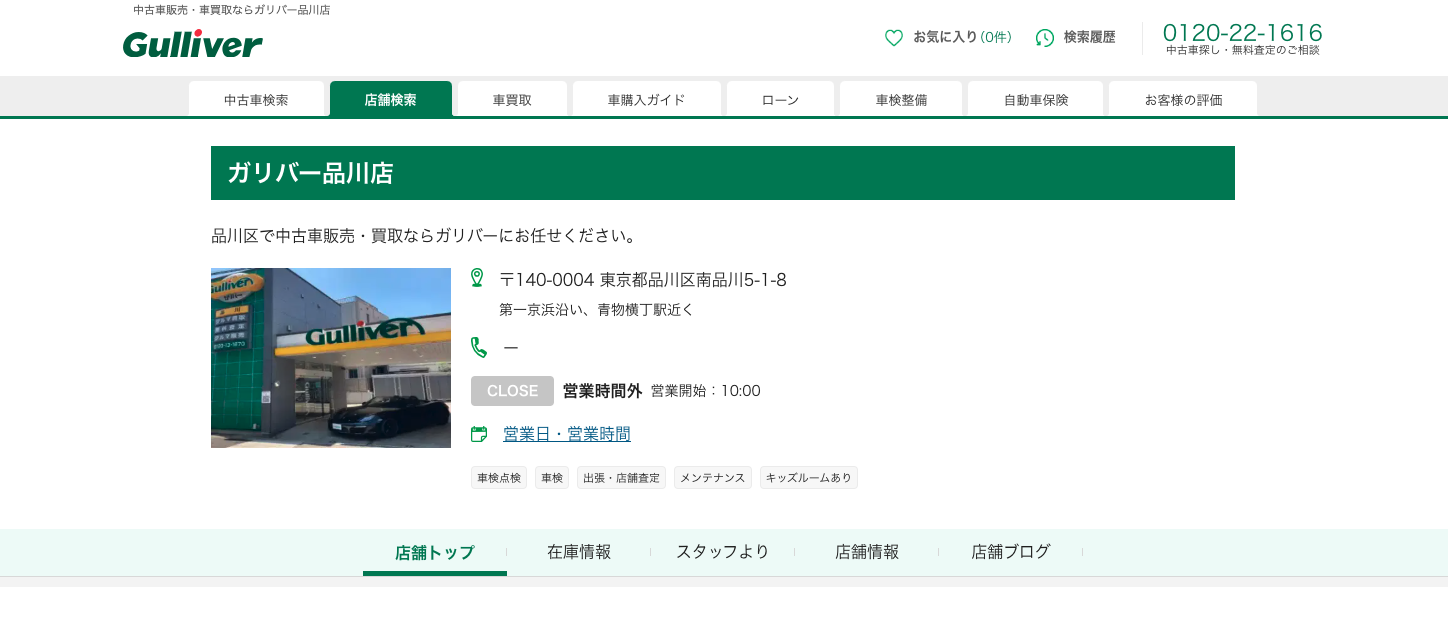The height and width of the screenshot is (627, 1448).
Task: Click the calendar icon beside business hours
Action: point(479,434)
